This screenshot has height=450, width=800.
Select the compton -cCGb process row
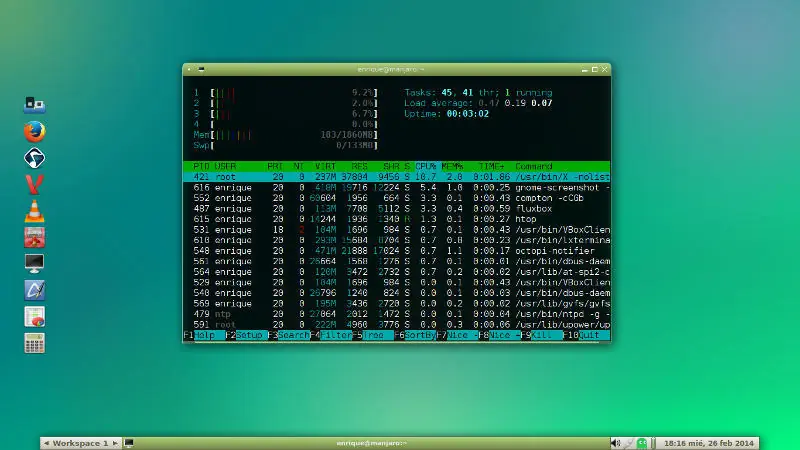[x=396, y=198]
